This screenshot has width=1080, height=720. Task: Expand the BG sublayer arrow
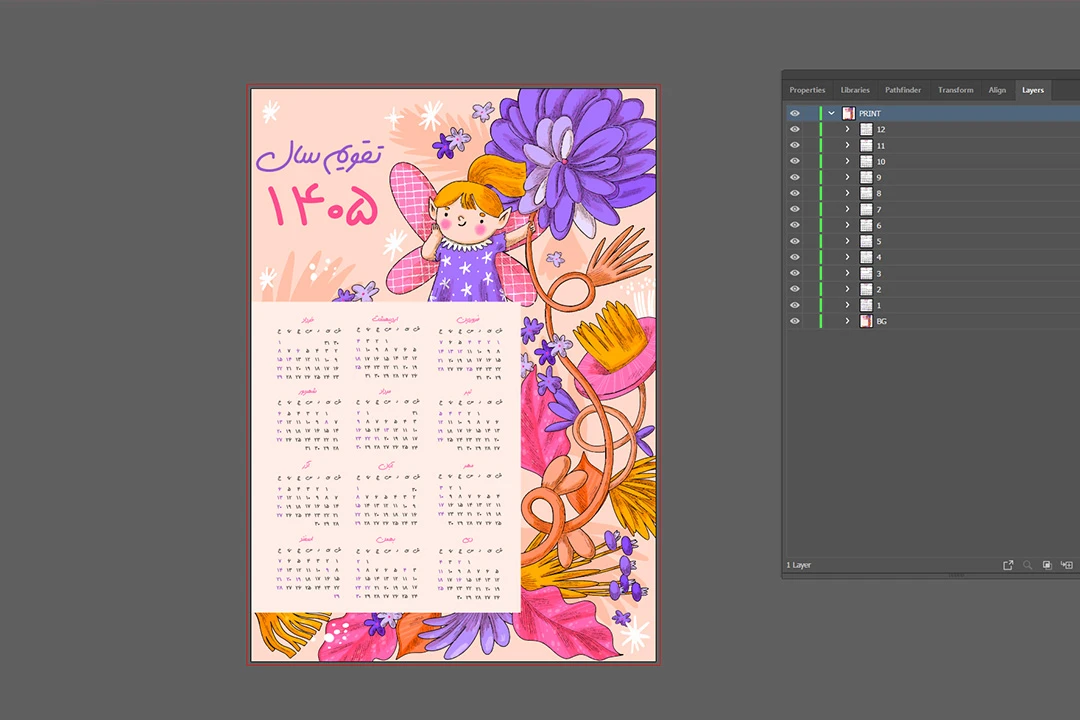(847, 321)
